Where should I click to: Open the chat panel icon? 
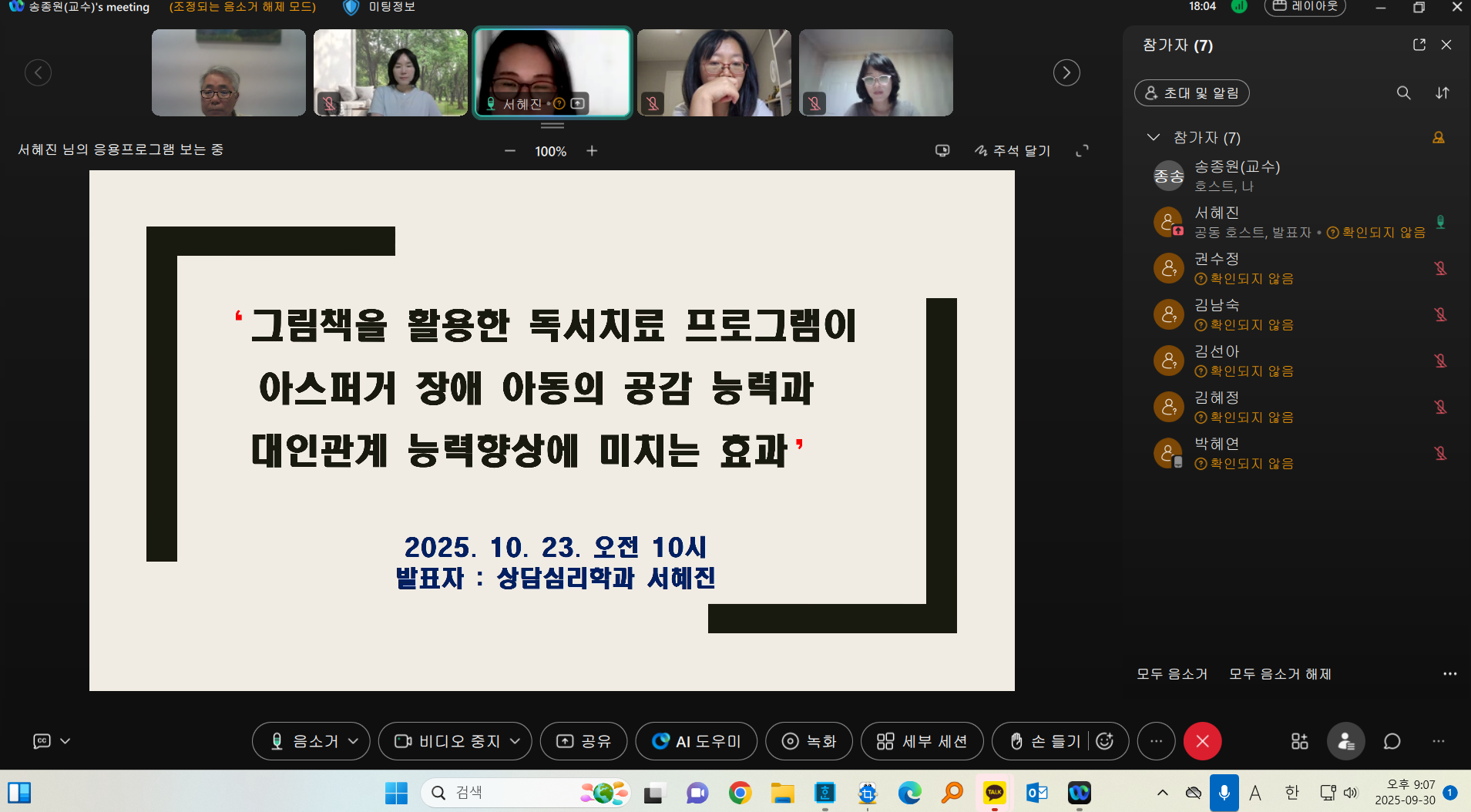point(1392,741)
